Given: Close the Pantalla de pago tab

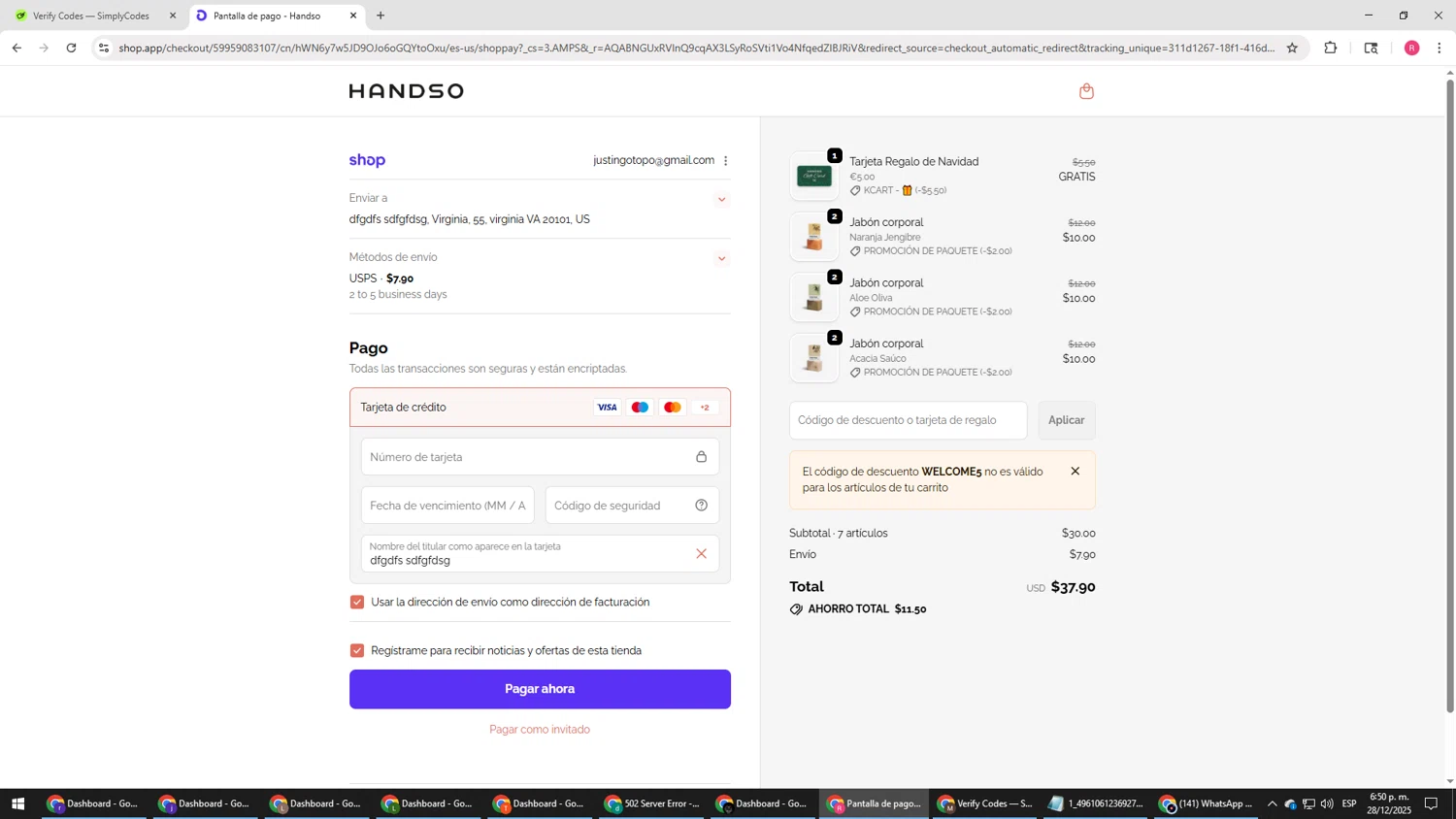Looking at the screenshot, I should 353,16.
